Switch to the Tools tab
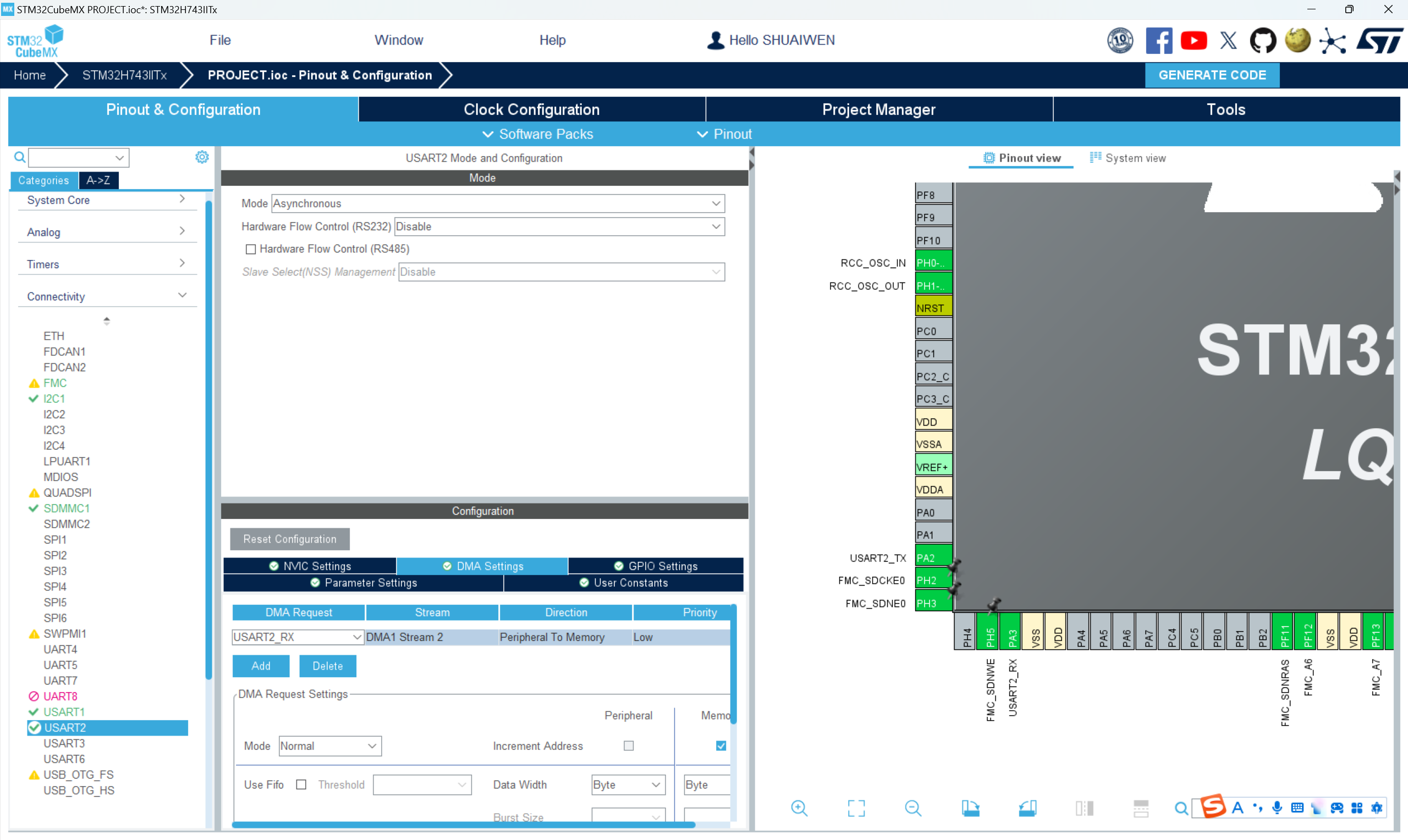The image size is (1408, 840). point(1226,109)
